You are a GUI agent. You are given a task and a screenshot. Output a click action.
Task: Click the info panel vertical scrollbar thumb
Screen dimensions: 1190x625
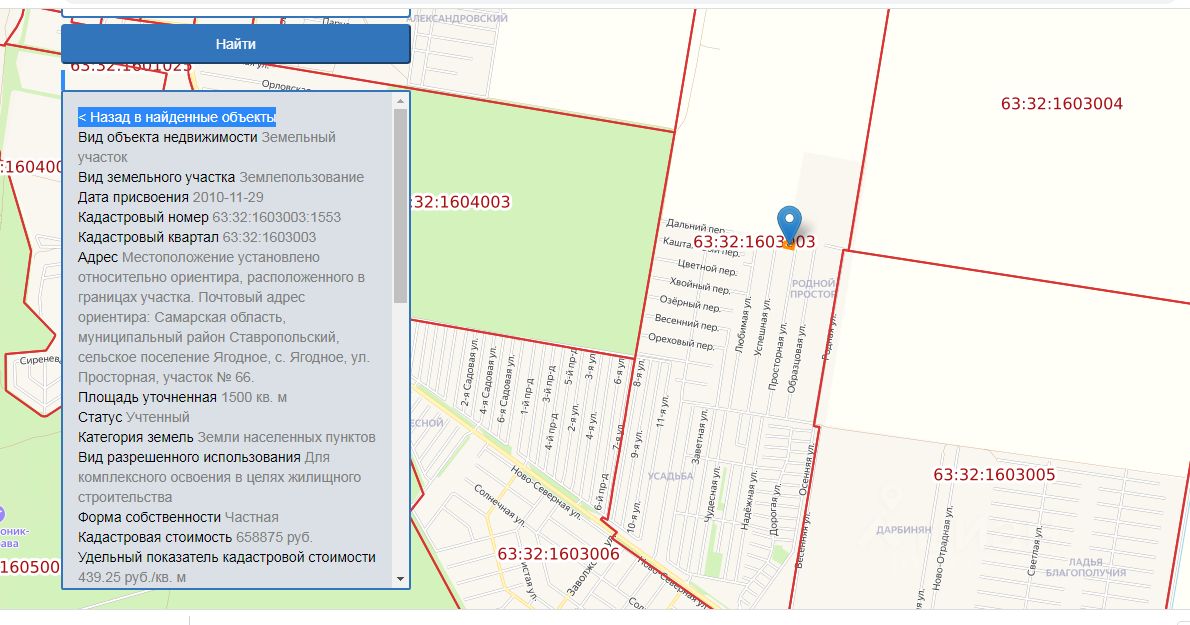click(x=400, y=206)
